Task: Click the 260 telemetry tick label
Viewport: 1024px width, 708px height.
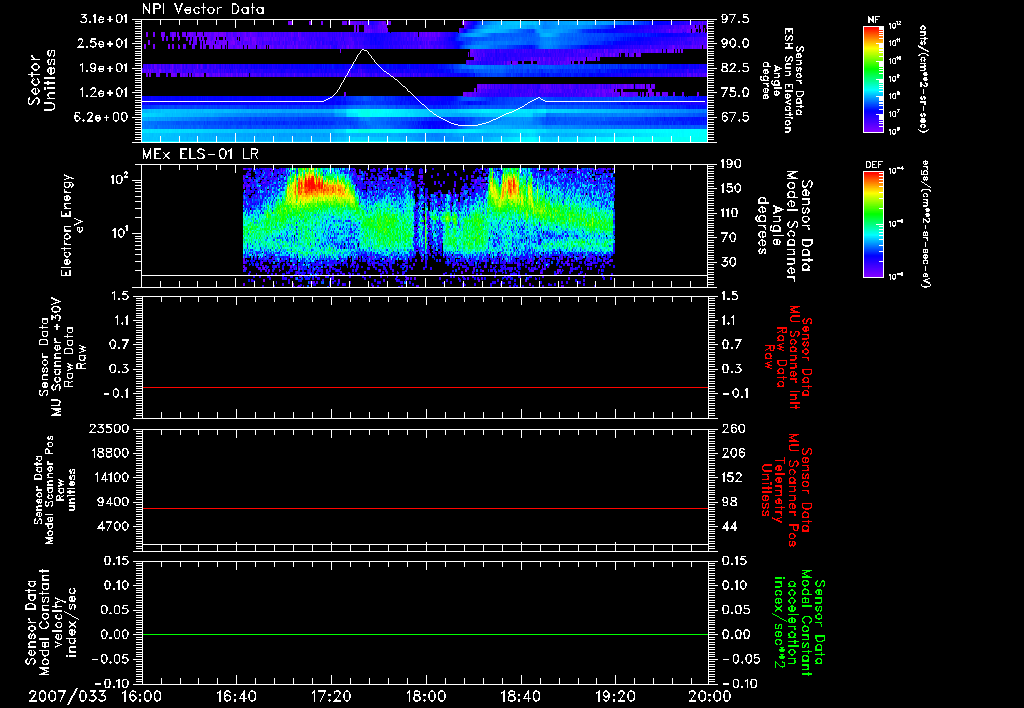Action: pos(731,428)
